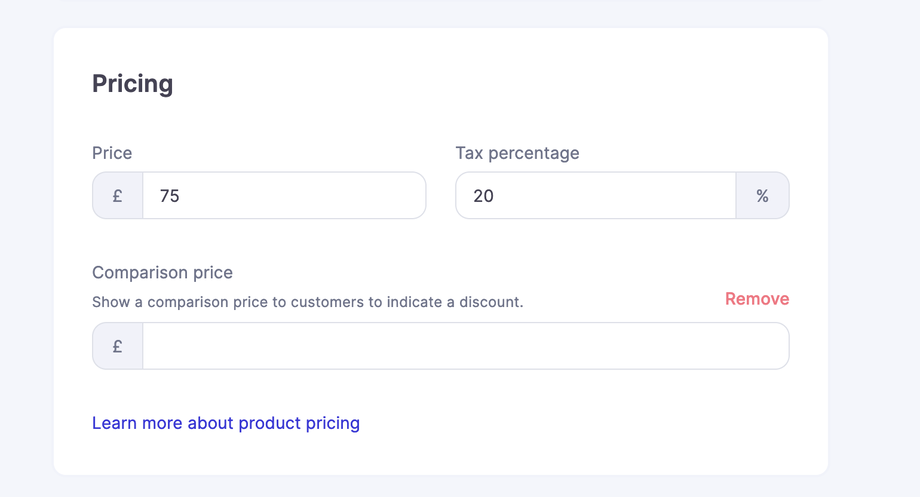Select the Price field label
Viewport: 920px width, 497px height.
tap(112, 153)
